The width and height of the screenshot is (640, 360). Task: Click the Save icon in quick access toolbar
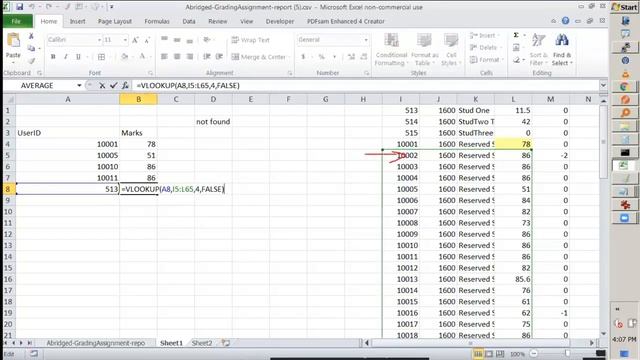pyautogui.click(x=19, y=7)
